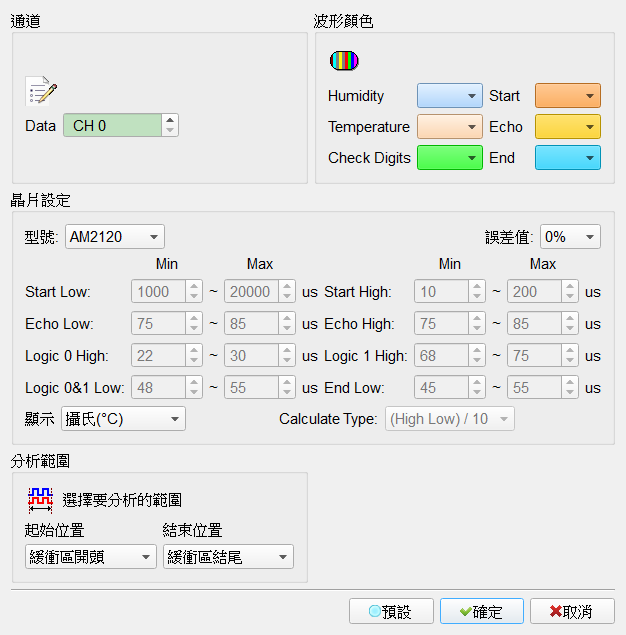Viewport: 626px width, 635px height.
Task: Click the Echo High Max stepper arrows
Action: [570, 323]
